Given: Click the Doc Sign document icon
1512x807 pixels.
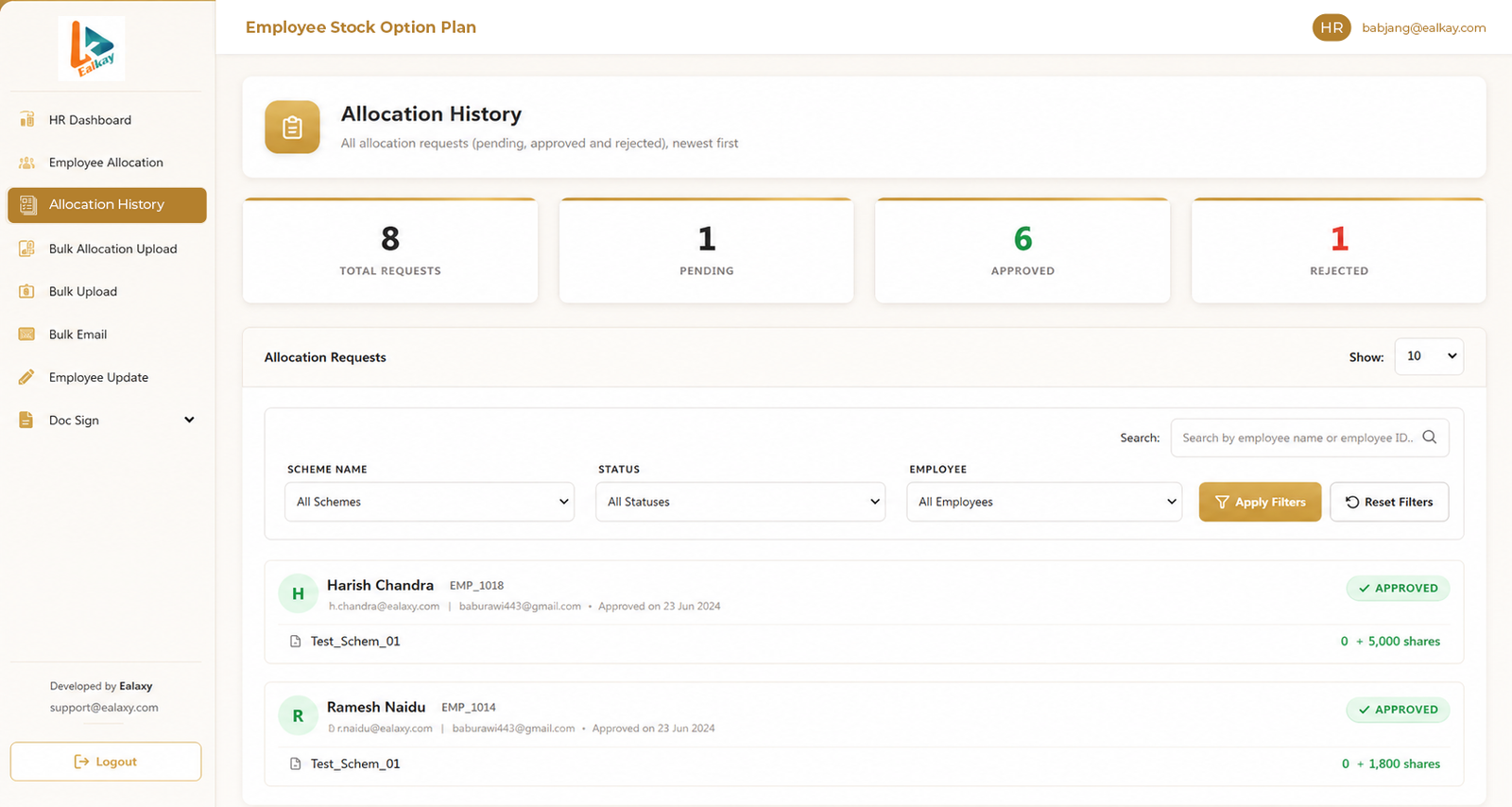Looking at the screenshot, I should tap(26, 421).
